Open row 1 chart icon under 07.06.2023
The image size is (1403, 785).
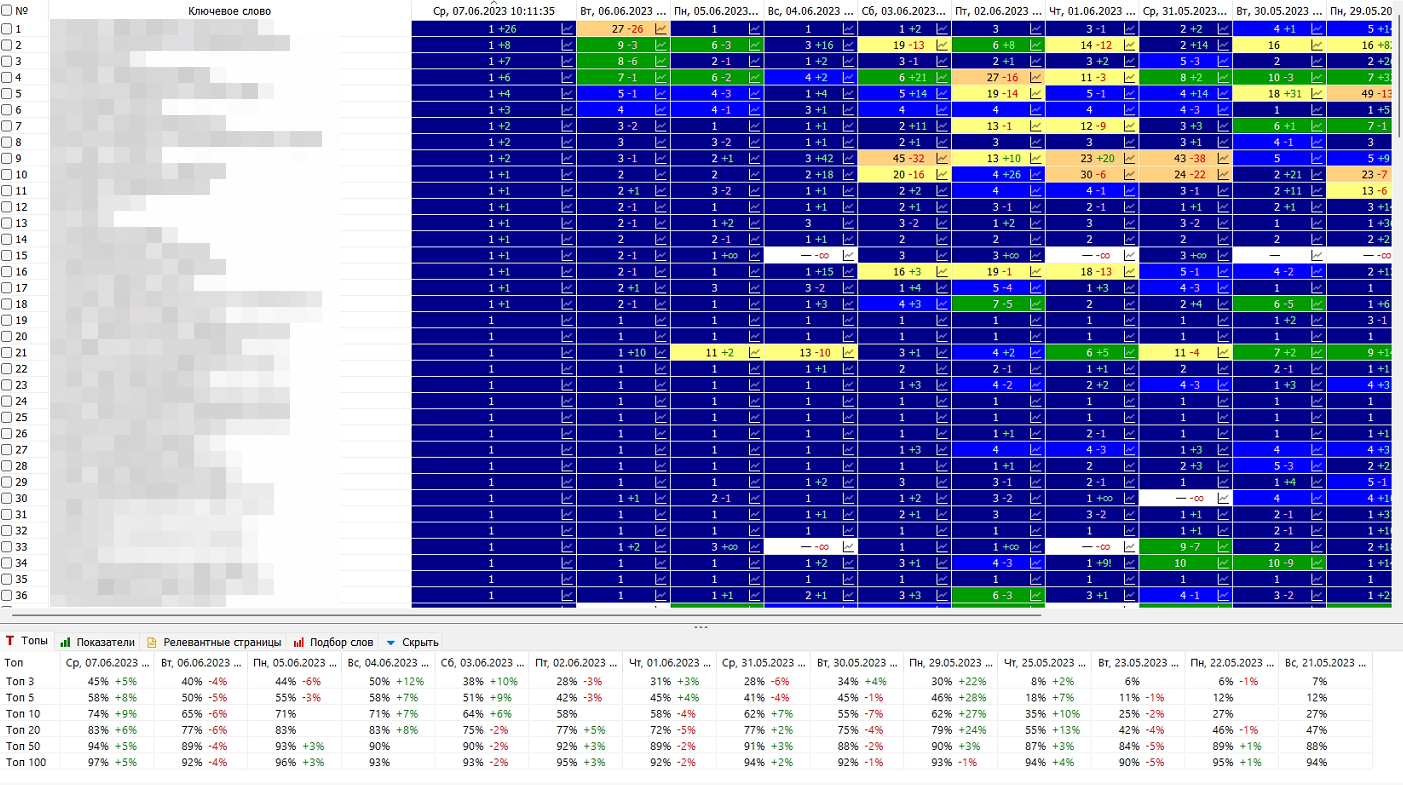coord(567,29)
